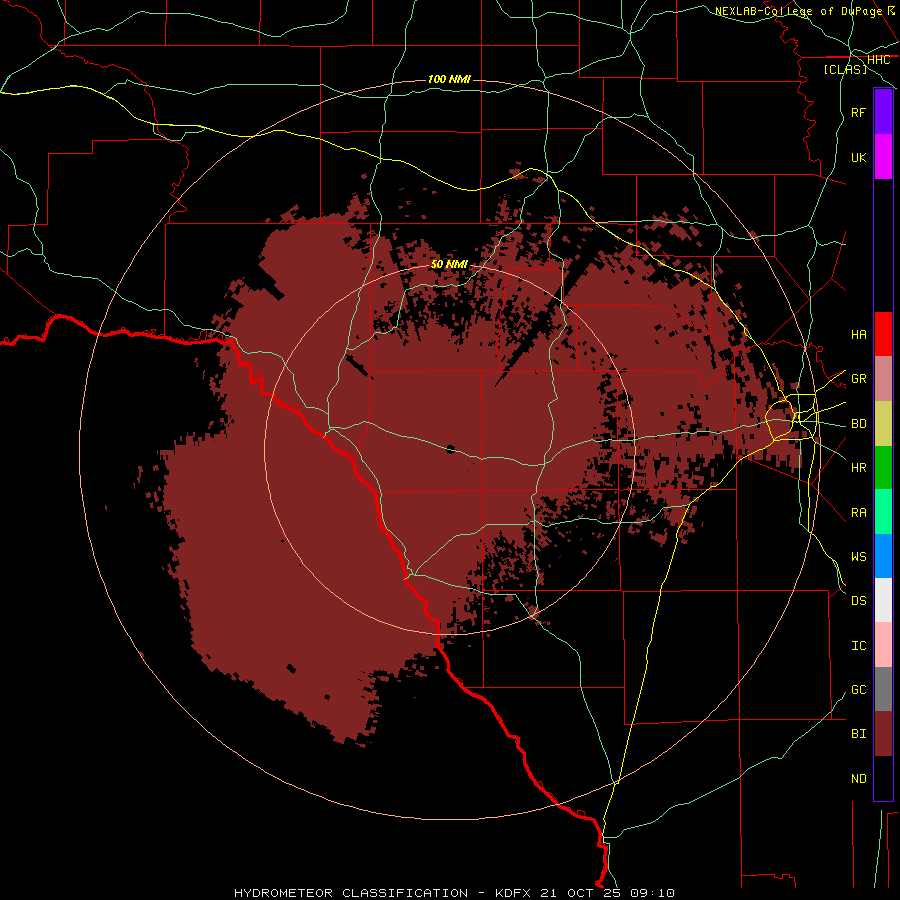
Task: Click the HHC product label
Action: (x=878, y=60)
